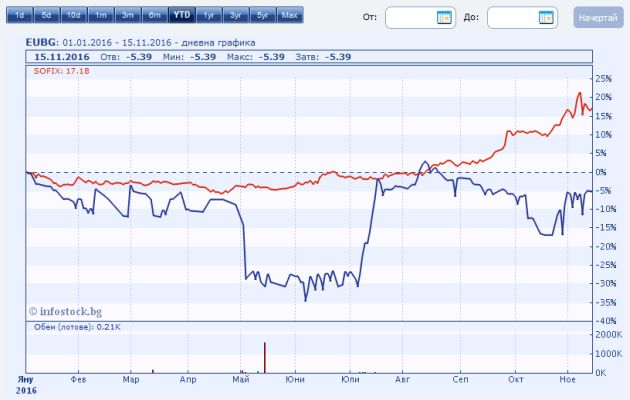The width and height of the screenshot is (630, 400).
Task: Click the Юли month axis label
Action: pos(350,380)
